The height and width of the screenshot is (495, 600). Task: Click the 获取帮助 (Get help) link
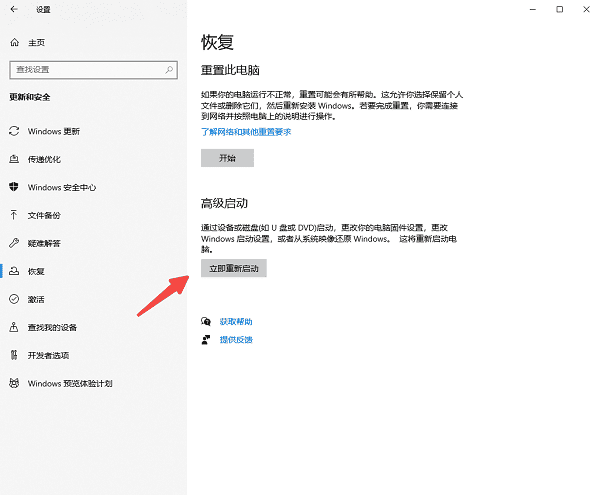pyautogui.click(x=236, y=322)
